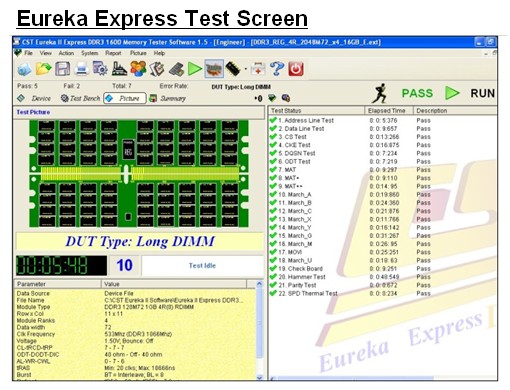Viewport: 510px width, 390px height.
Task: Switch to the Test Bench tab
Action: [81, 98]
